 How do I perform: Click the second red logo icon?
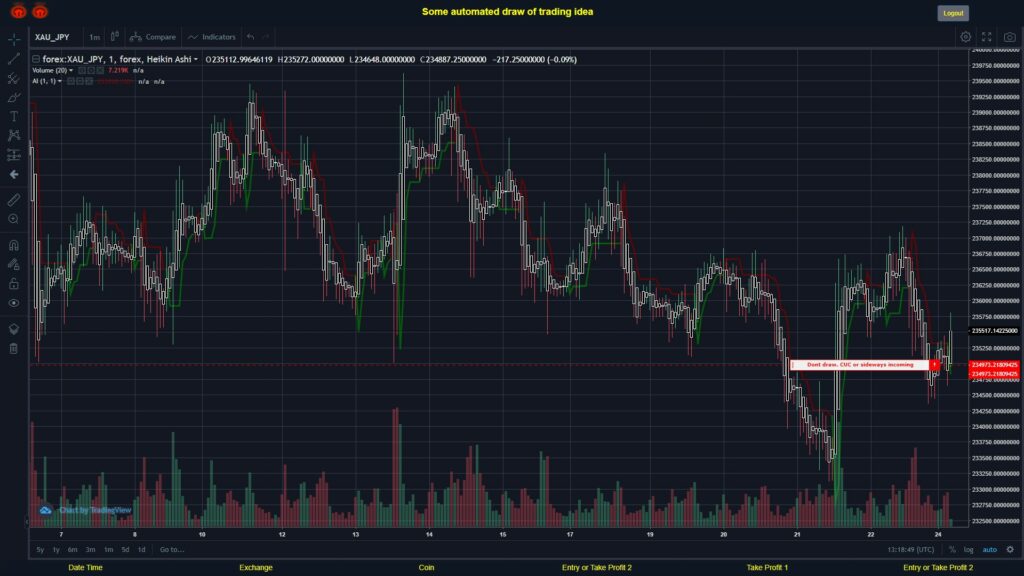(x=40, y=11)
